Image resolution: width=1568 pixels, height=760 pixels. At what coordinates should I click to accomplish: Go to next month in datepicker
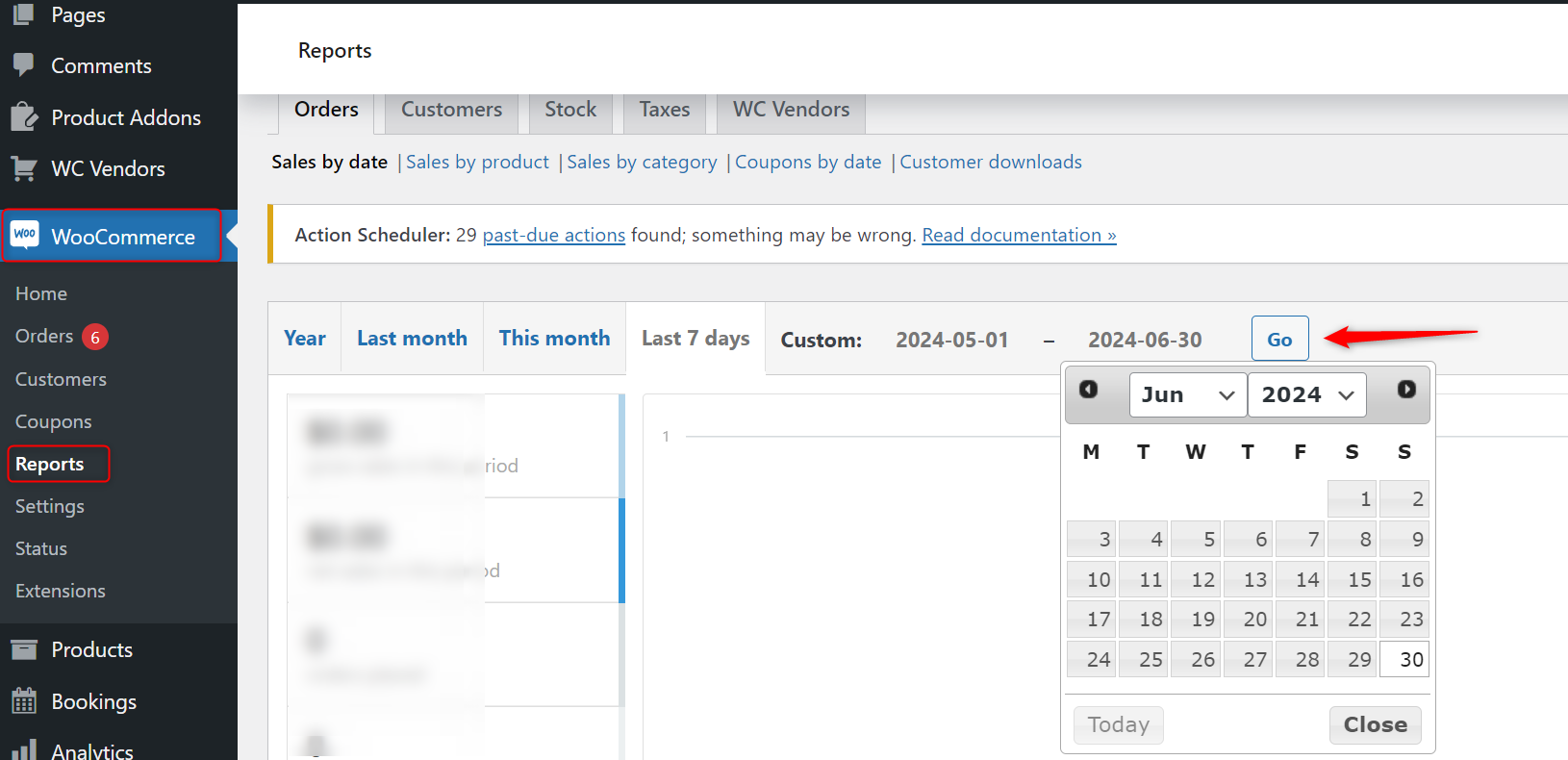[x=1406, y=390]
